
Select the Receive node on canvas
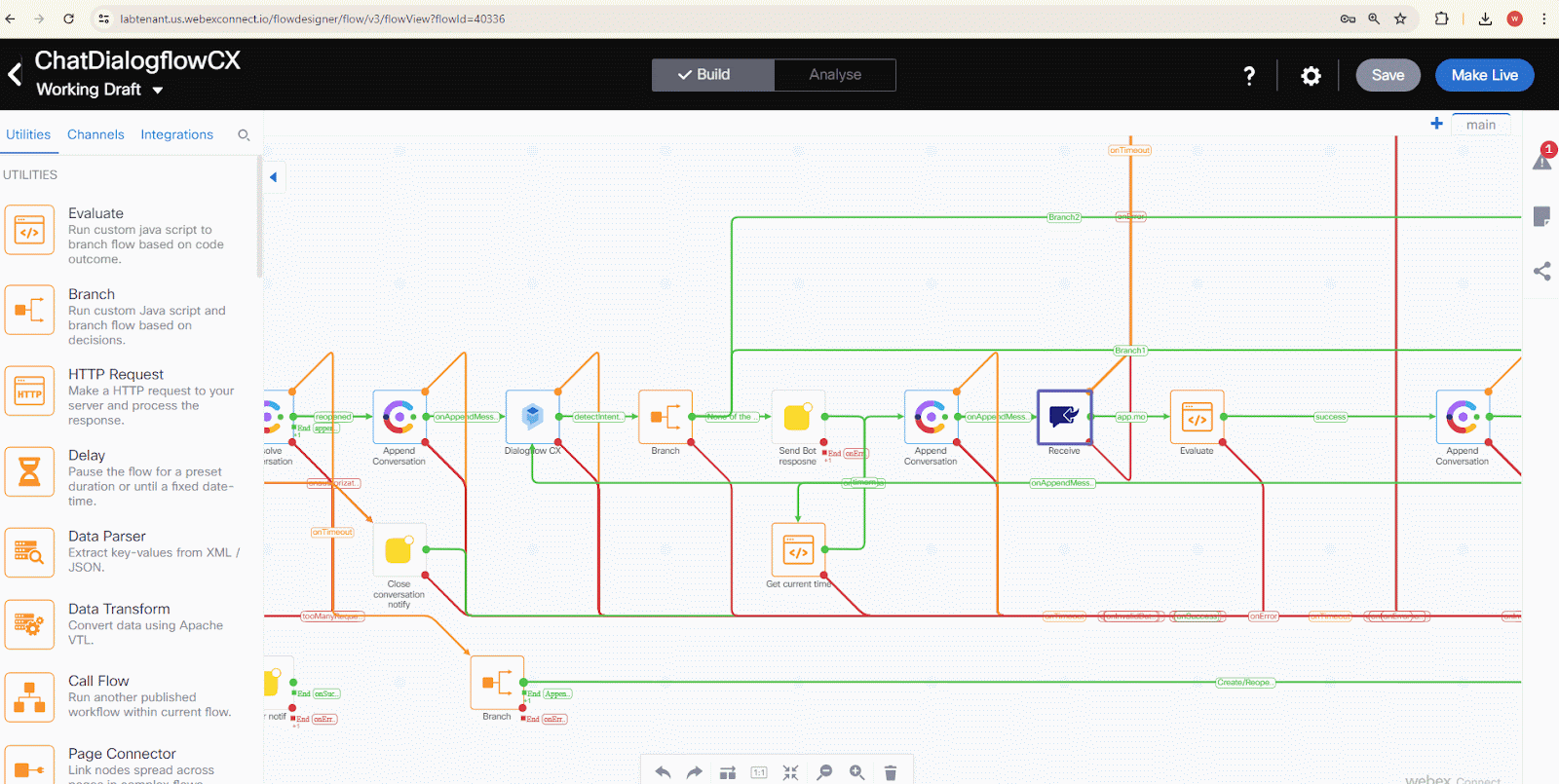1064,417
